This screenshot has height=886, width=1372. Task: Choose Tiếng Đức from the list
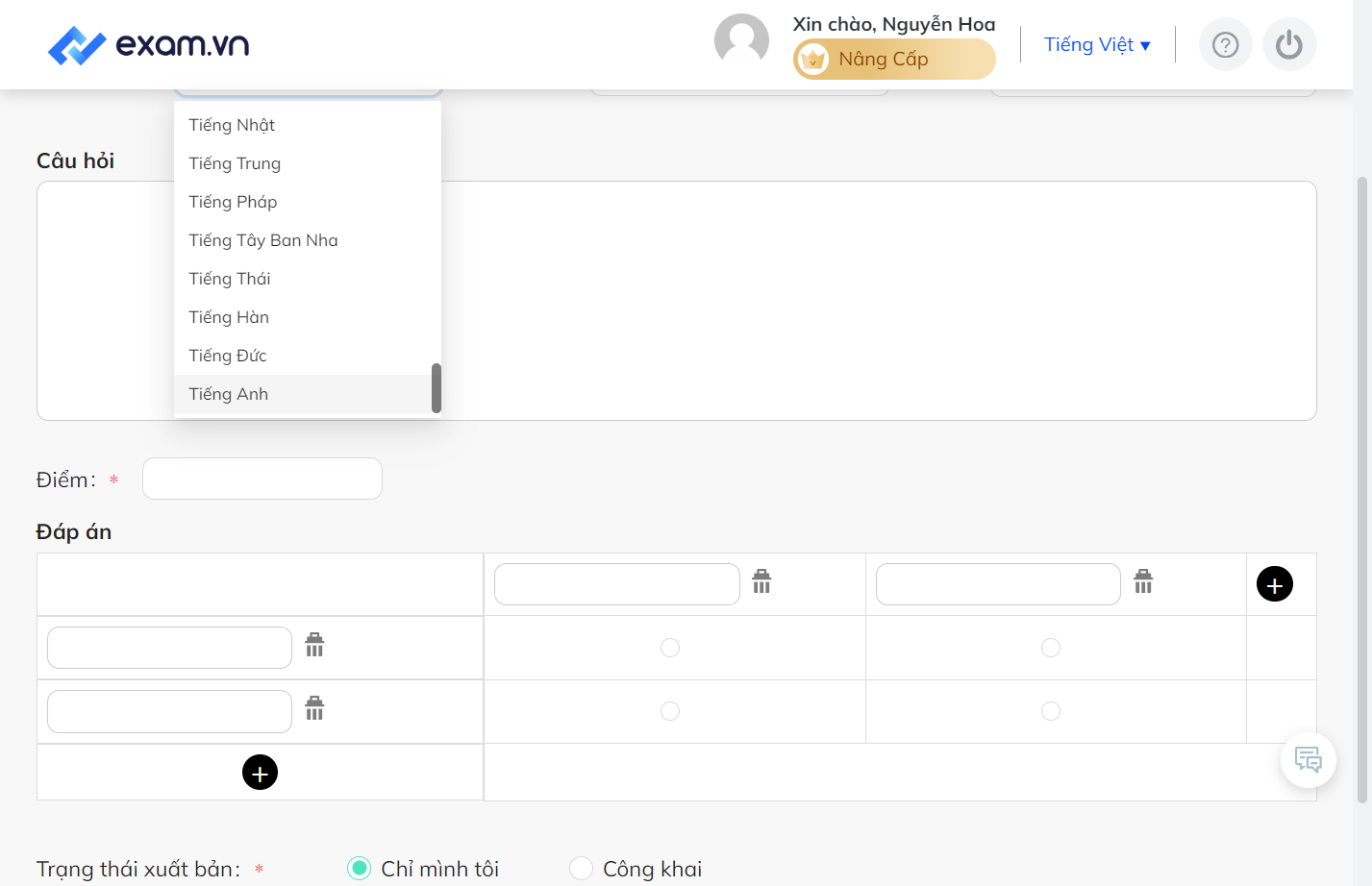tap(308, 356)
